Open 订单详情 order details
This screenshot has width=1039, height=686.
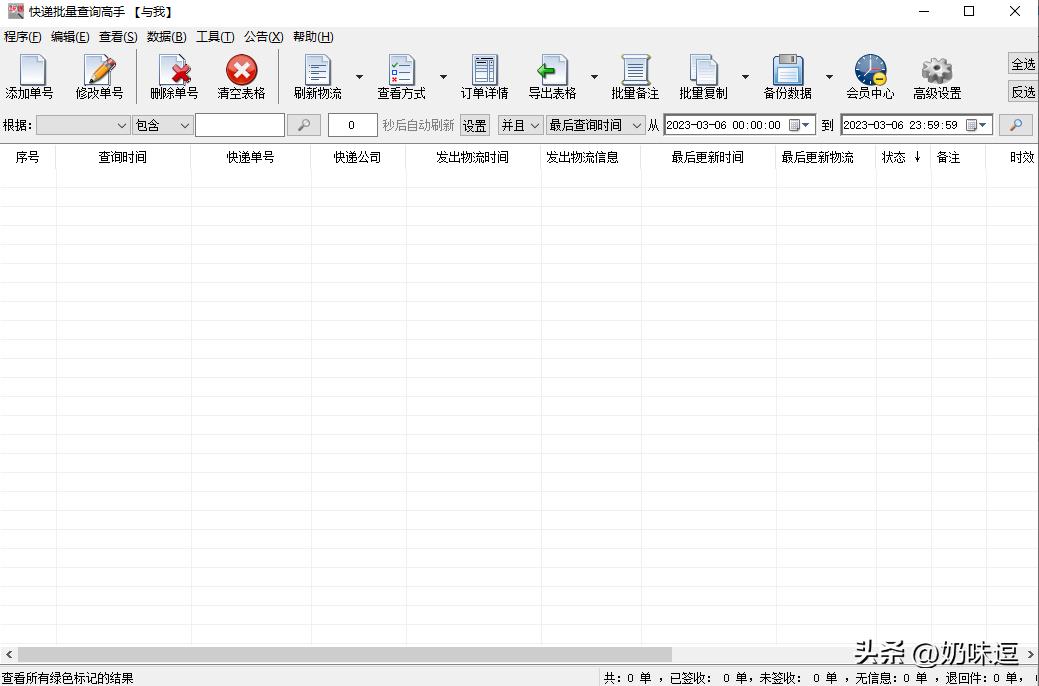[484, 76]
